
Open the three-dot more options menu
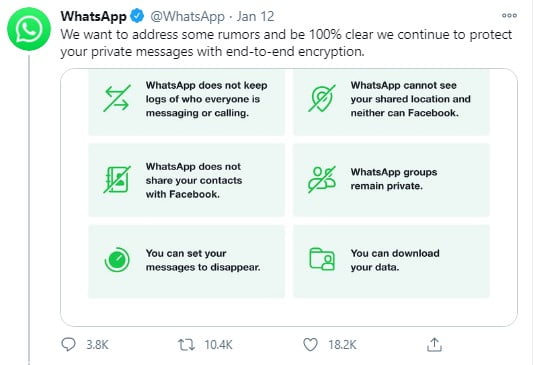pos(509,15)
